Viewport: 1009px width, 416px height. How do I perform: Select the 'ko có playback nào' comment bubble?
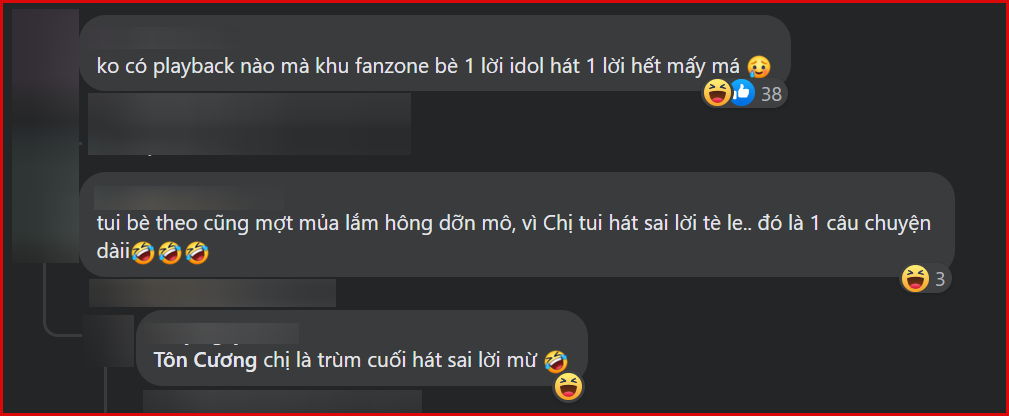[434, 53]
